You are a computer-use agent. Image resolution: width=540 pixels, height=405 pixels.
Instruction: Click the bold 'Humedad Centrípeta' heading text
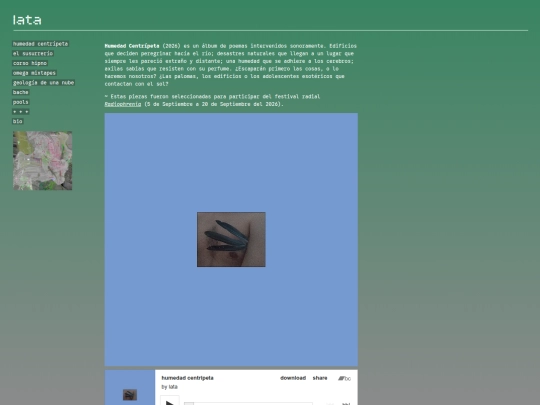pos(132,46)
